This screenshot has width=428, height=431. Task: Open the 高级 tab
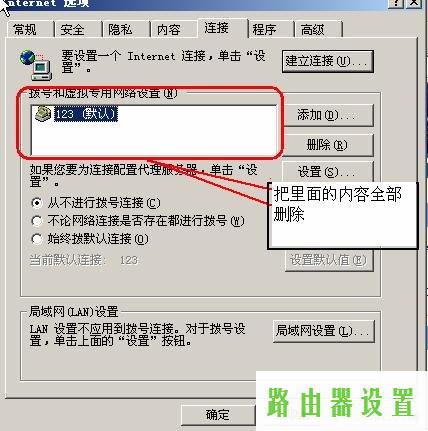click(318, 30)
